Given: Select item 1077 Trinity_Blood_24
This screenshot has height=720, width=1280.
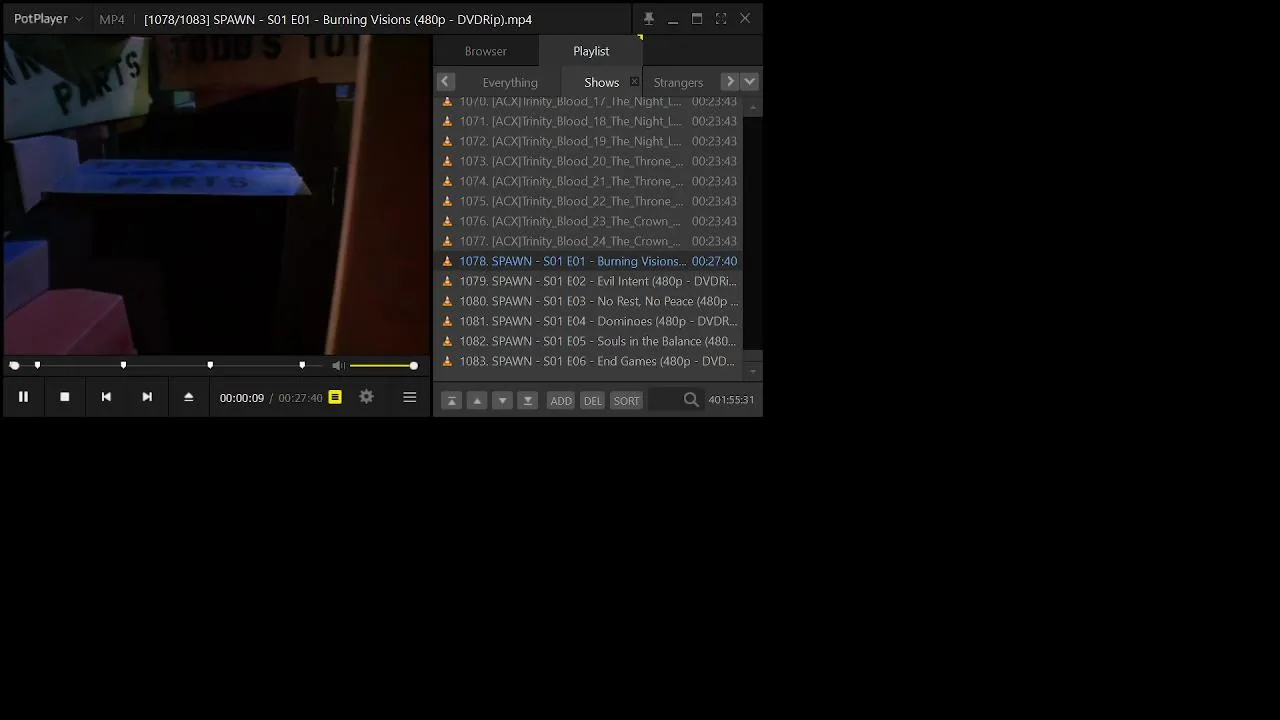Looking at the screenshot, I should click(590, 241).
